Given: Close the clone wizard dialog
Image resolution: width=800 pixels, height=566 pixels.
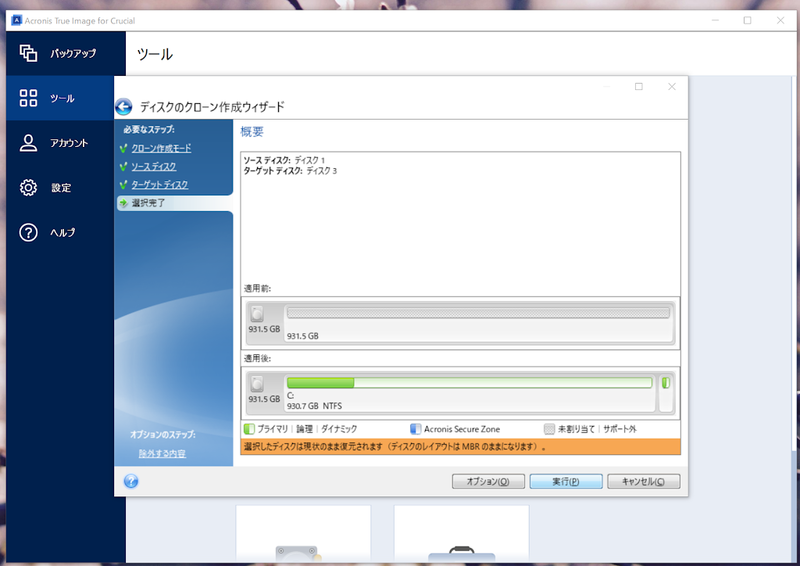Looking at the screenshot, I should coord(672,87).
